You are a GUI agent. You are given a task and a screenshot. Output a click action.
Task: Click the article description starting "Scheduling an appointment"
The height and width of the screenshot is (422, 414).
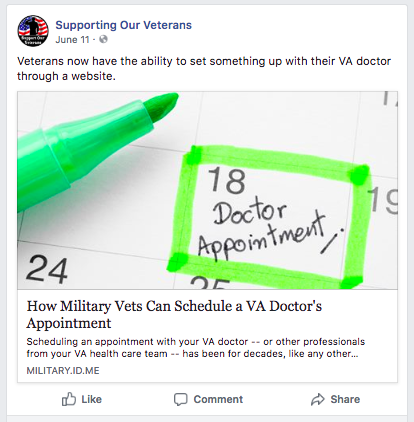(196, 348)
